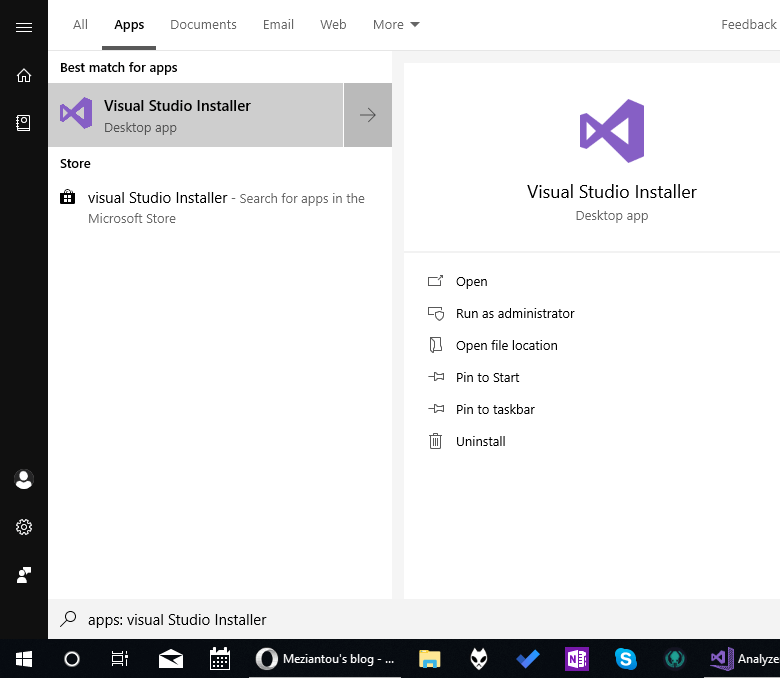Click the Pin to Start pin icon

point(436,377)
